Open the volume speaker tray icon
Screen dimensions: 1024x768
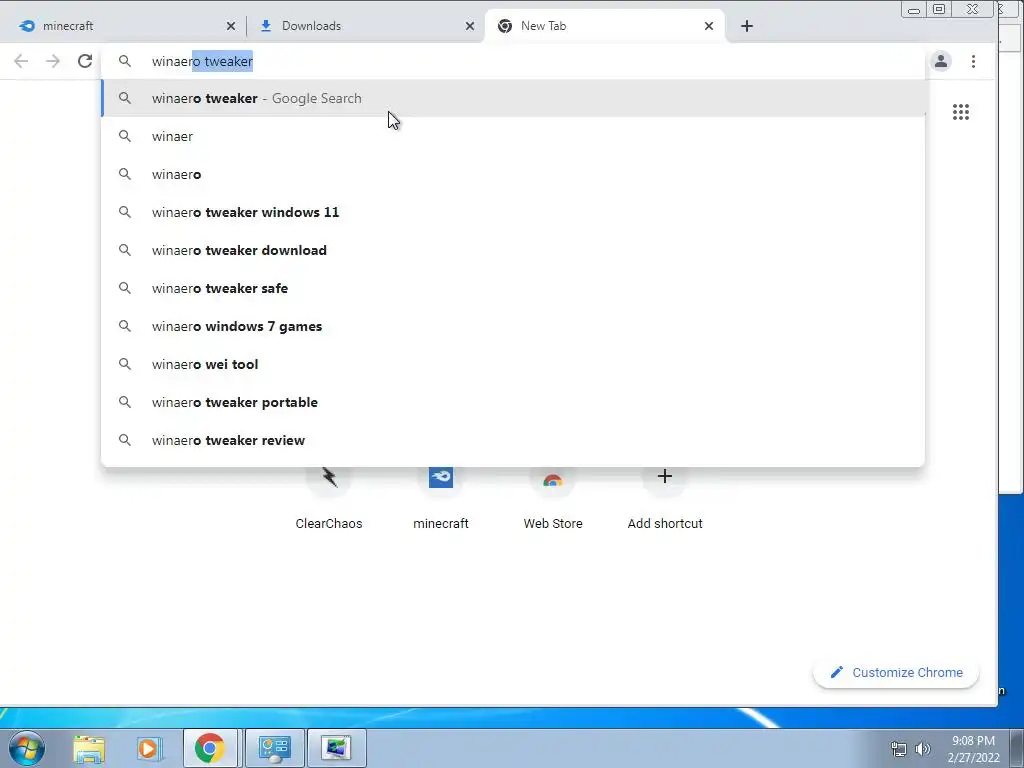pos(923,749)
